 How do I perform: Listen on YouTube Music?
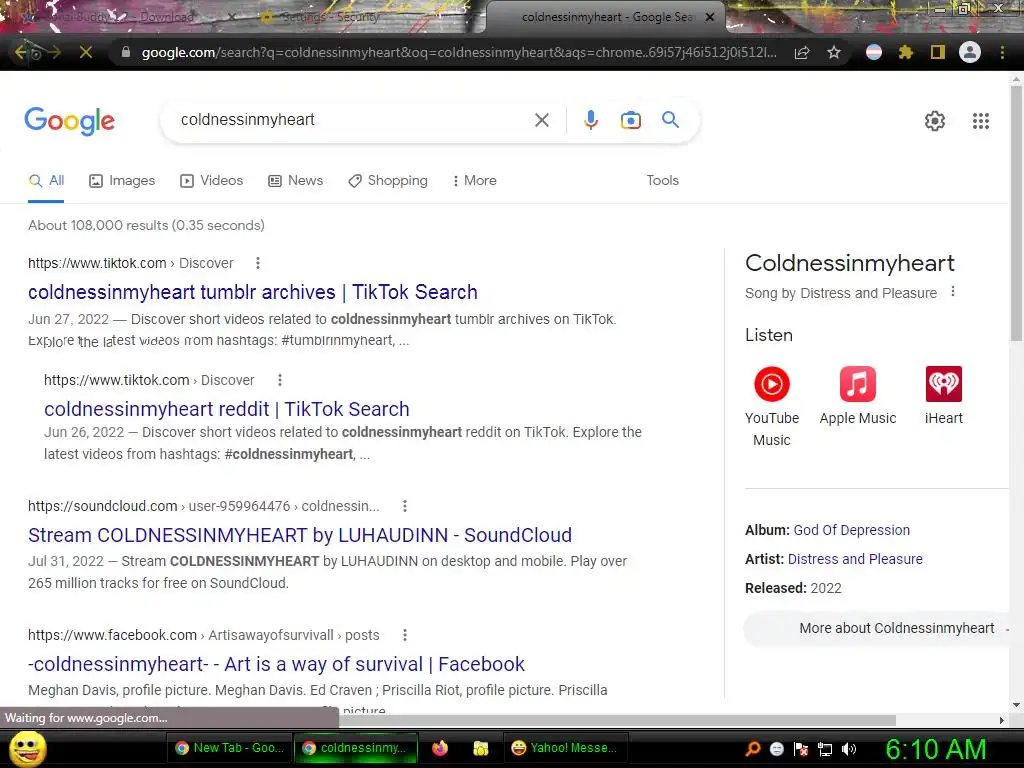772,406
